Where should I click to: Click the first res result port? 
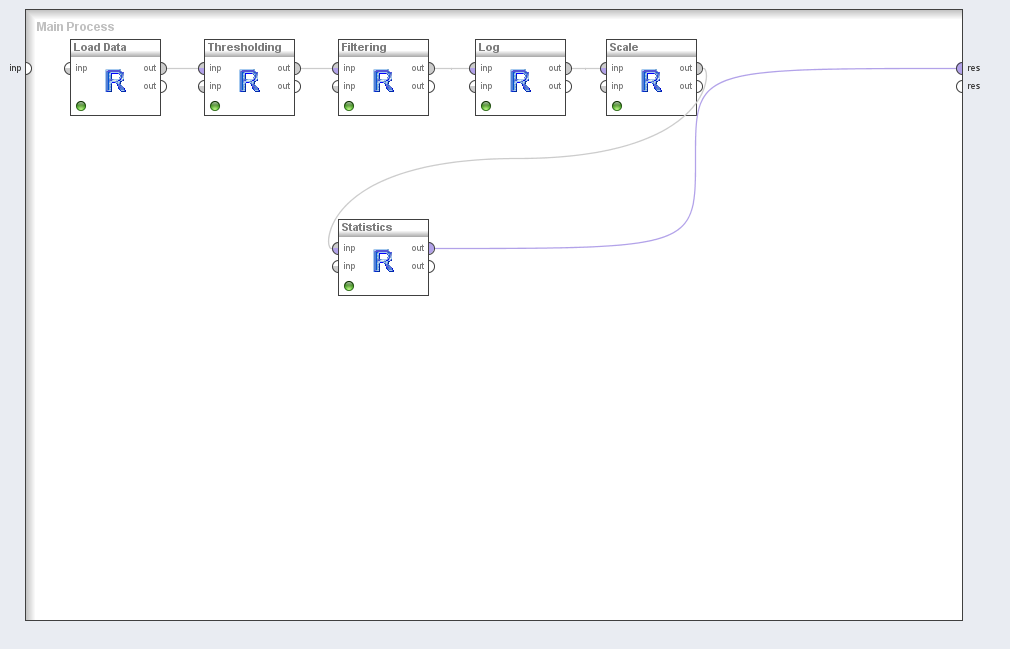960,68
